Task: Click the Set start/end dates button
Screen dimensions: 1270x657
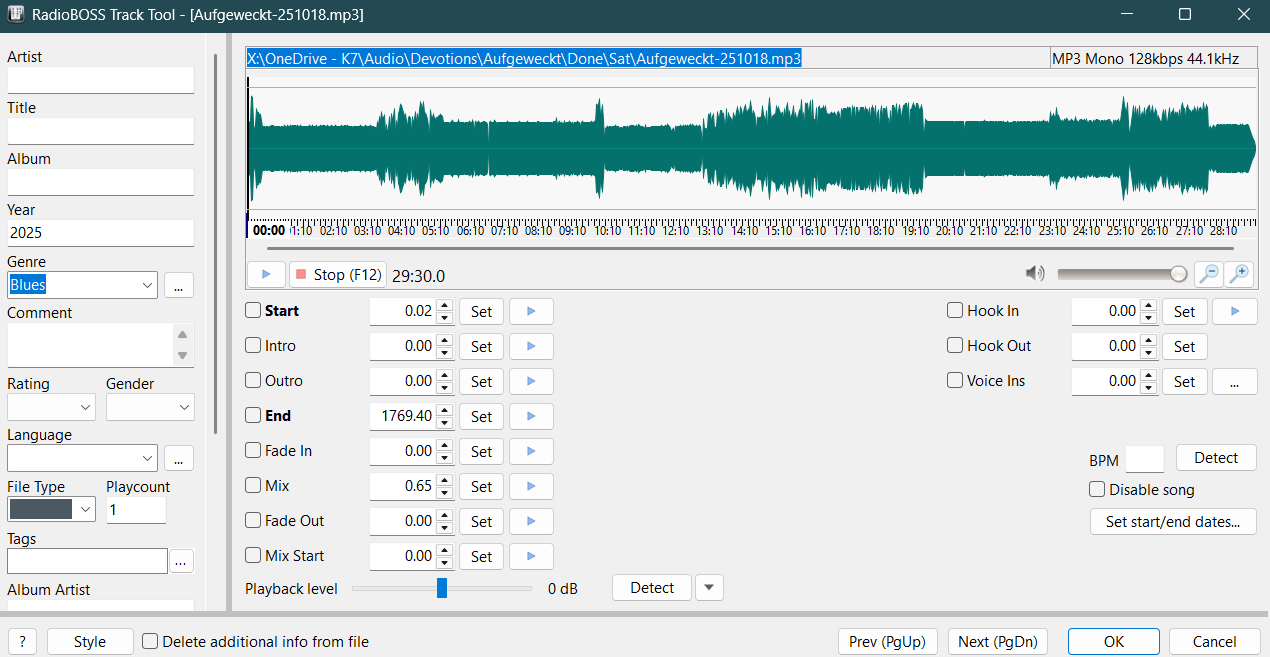Action: click(1172, 522)
